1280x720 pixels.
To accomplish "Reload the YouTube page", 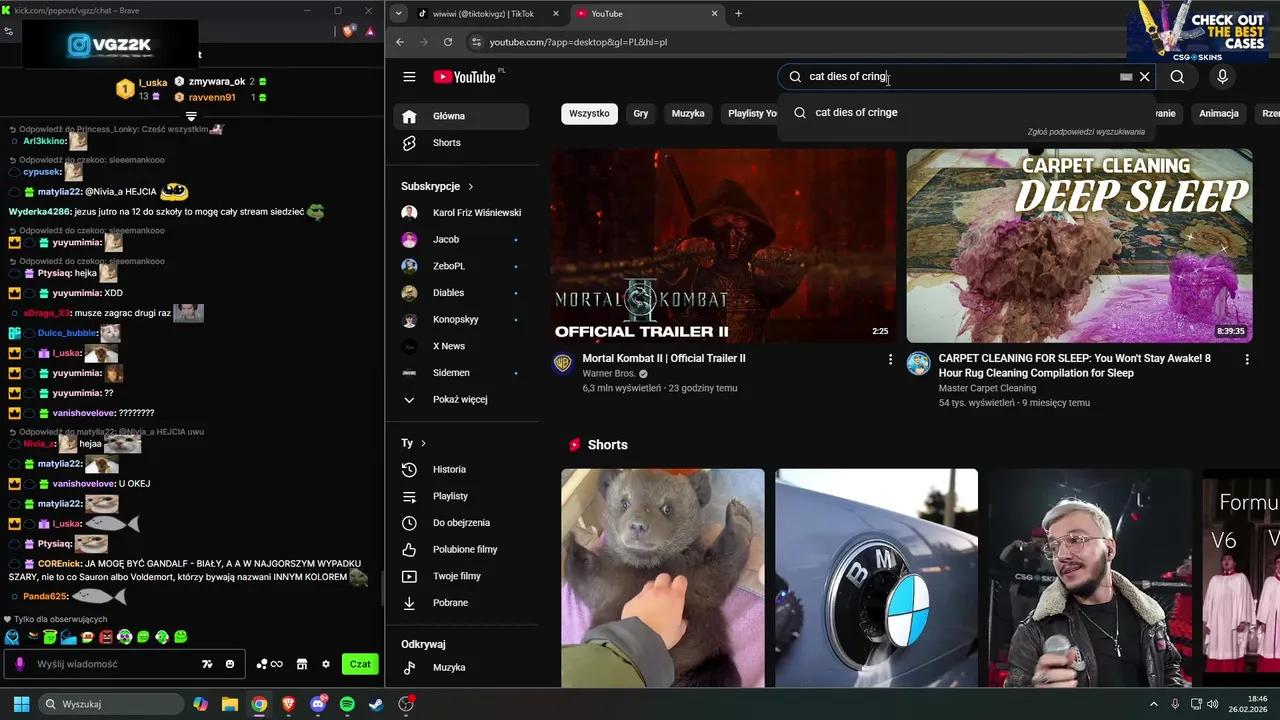I will click(448, 42).
